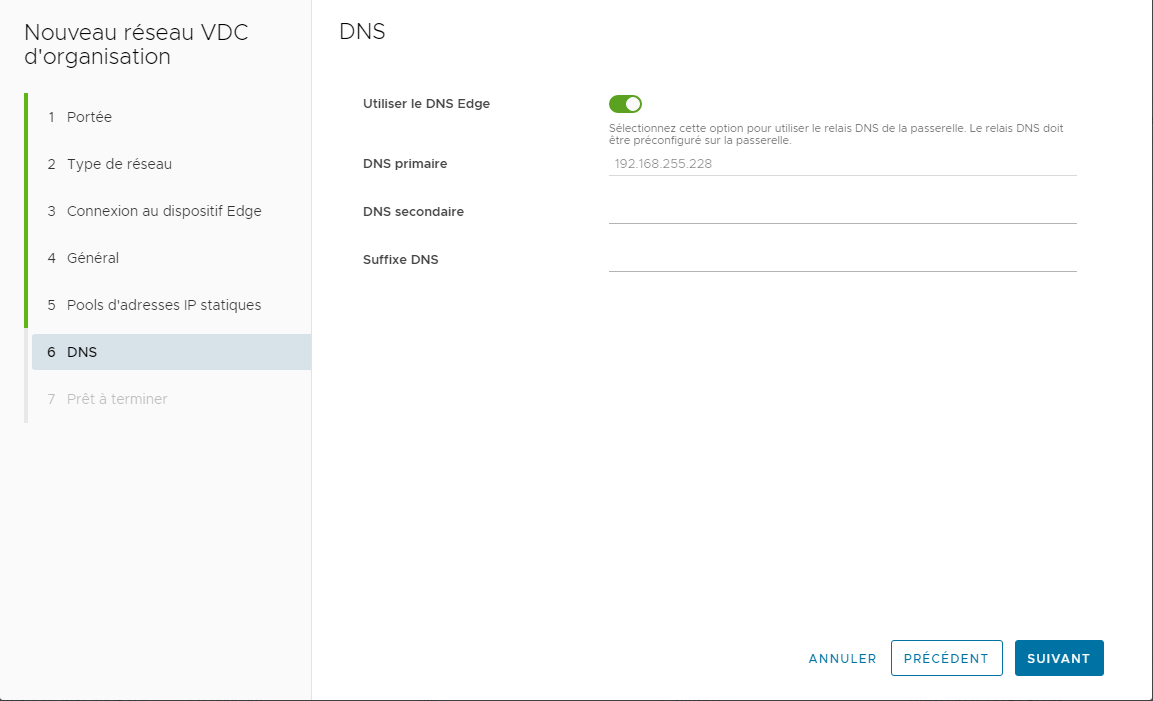Click the DNS secondaire input field
The width and height of the screenshot is (1153, 701).
click(x=843, y=212)
